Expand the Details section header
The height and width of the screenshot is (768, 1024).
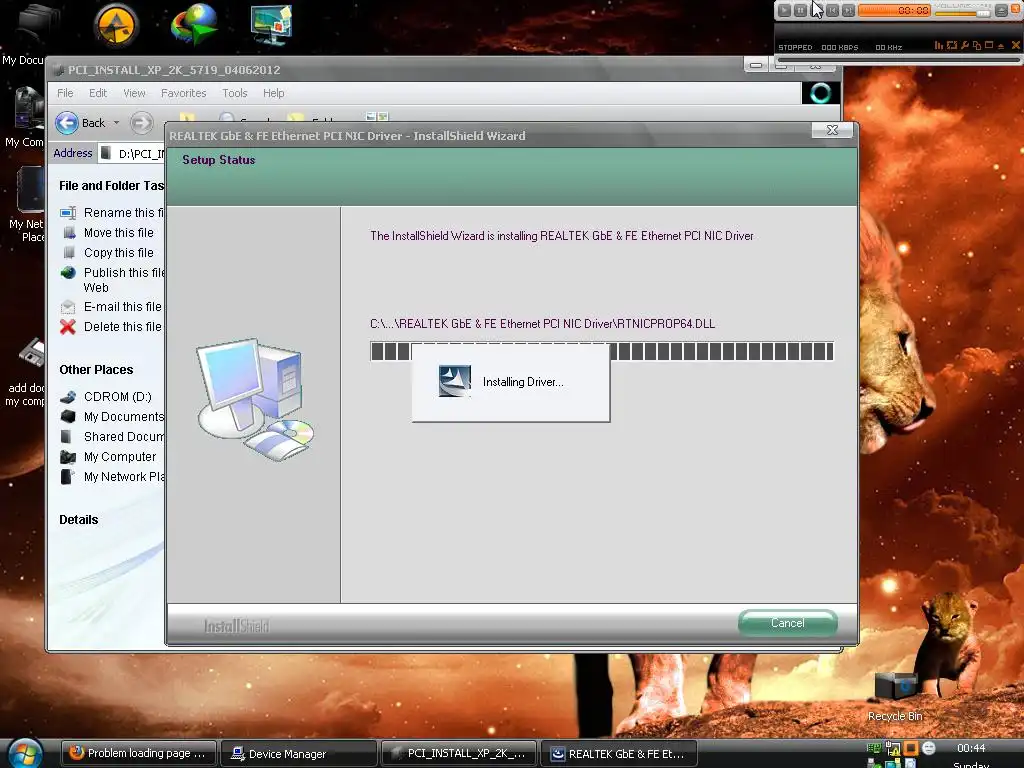pyautogui.click(x=79, y=520)
